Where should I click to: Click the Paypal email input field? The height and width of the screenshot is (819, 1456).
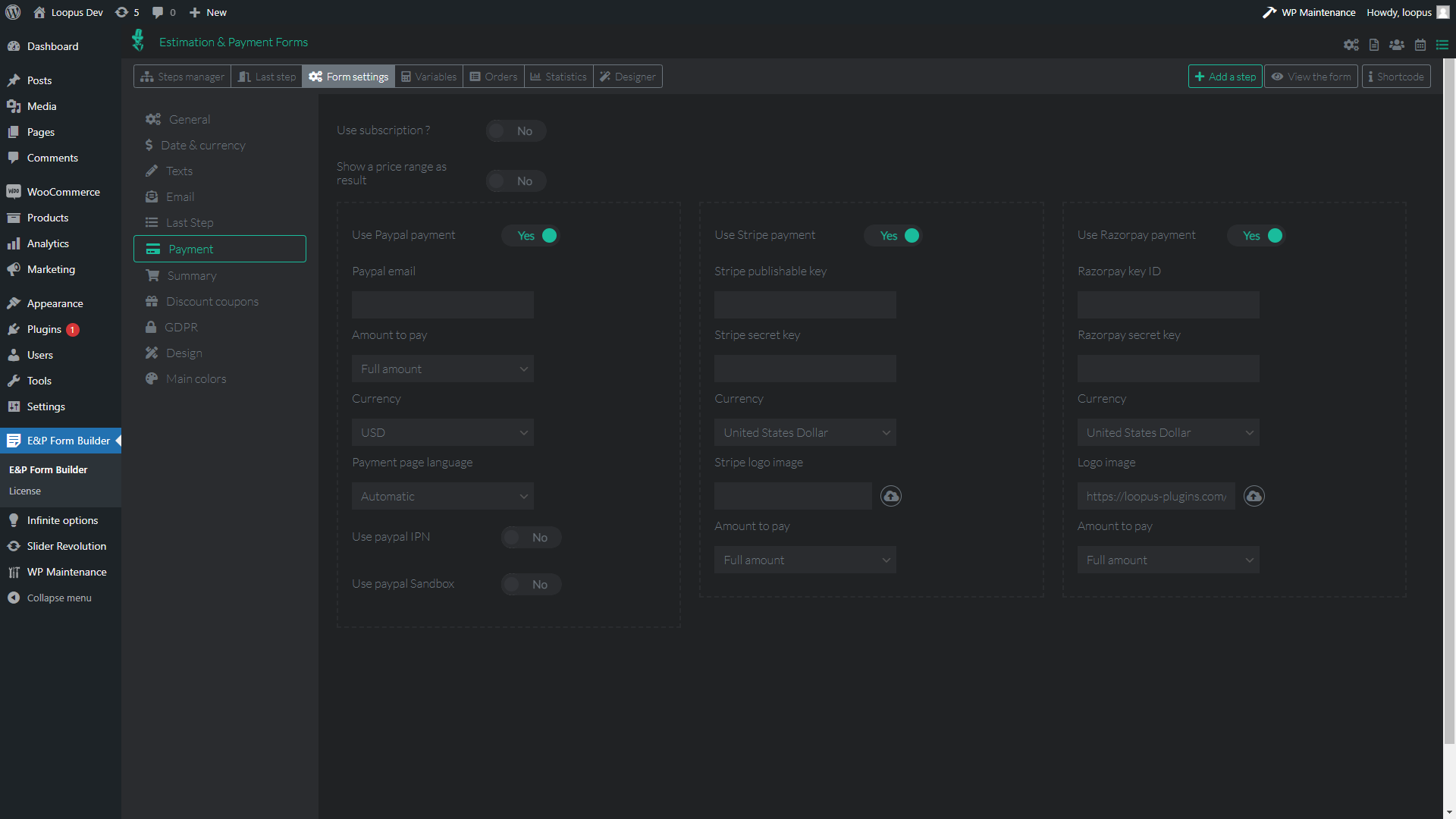(x=442, y=305)
